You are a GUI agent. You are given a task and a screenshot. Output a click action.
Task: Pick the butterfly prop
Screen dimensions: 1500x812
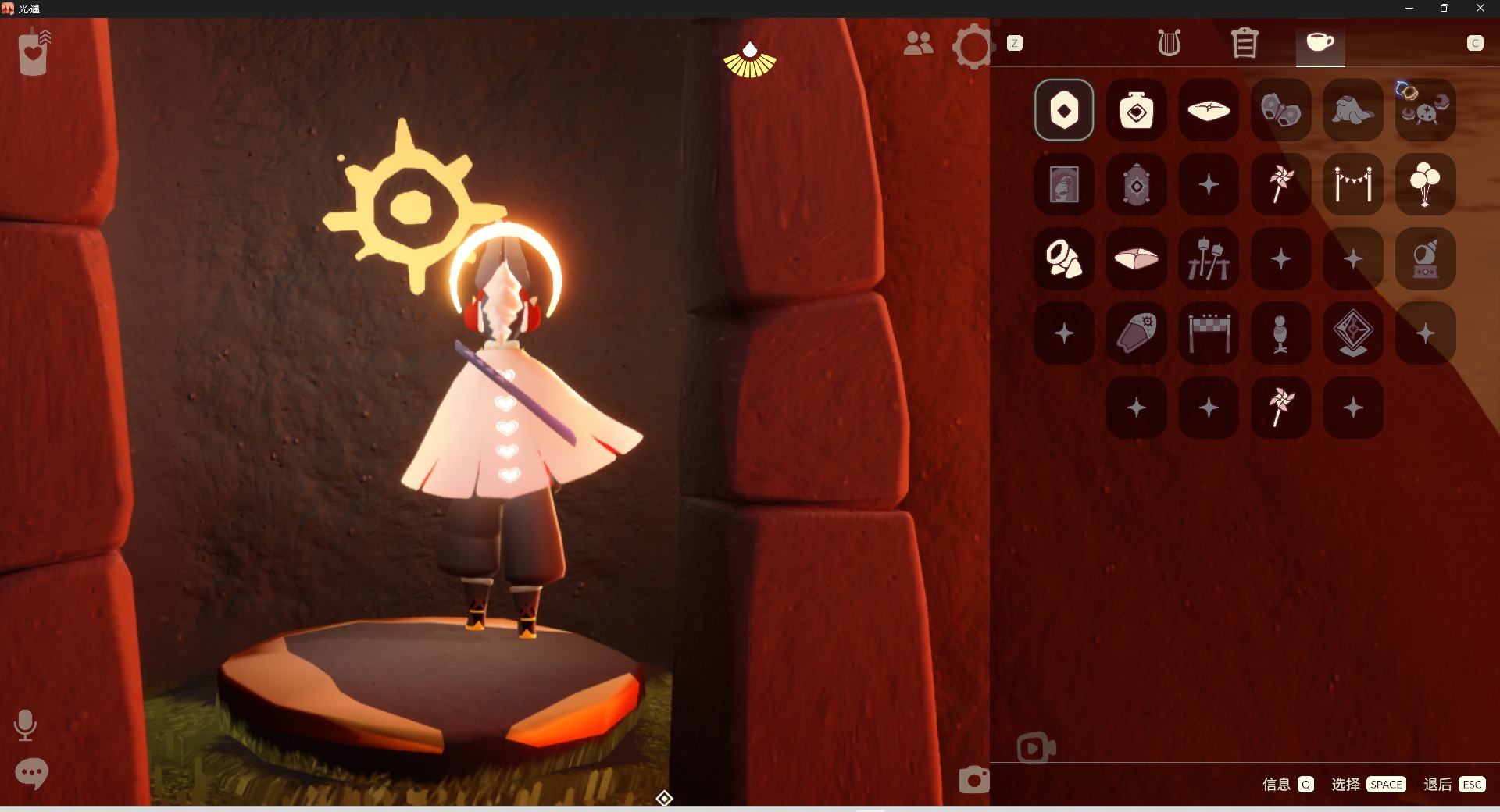pyautogui.click(x=1281, y=110)
